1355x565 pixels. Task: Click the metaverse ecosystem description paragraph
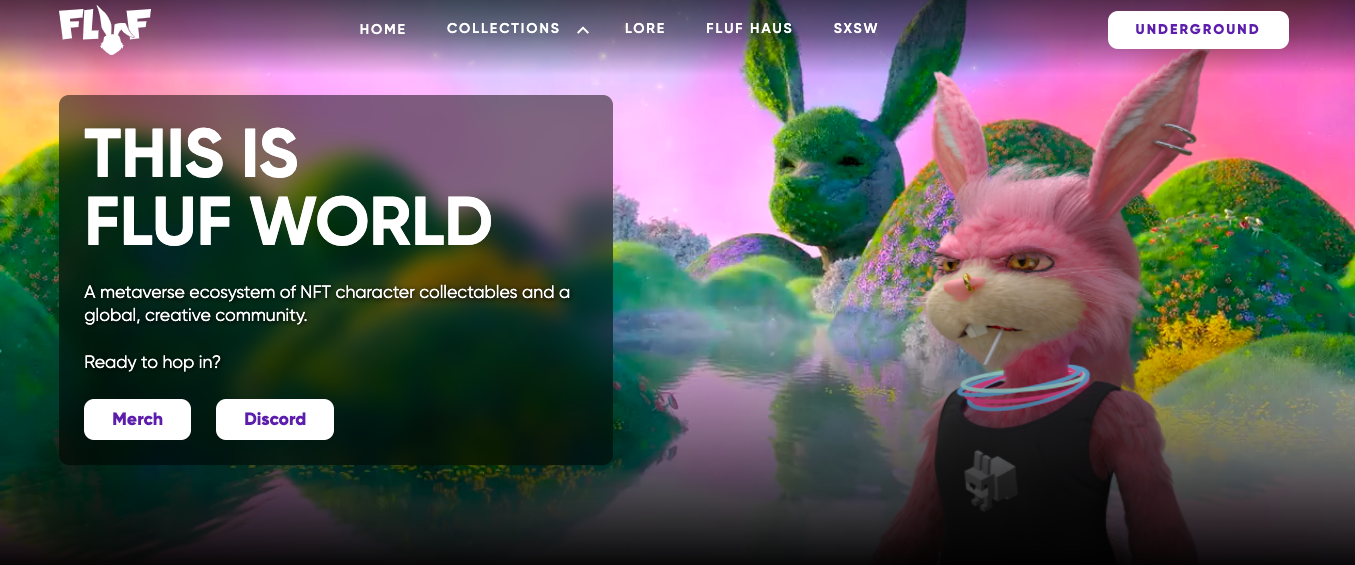pos(327,304)
